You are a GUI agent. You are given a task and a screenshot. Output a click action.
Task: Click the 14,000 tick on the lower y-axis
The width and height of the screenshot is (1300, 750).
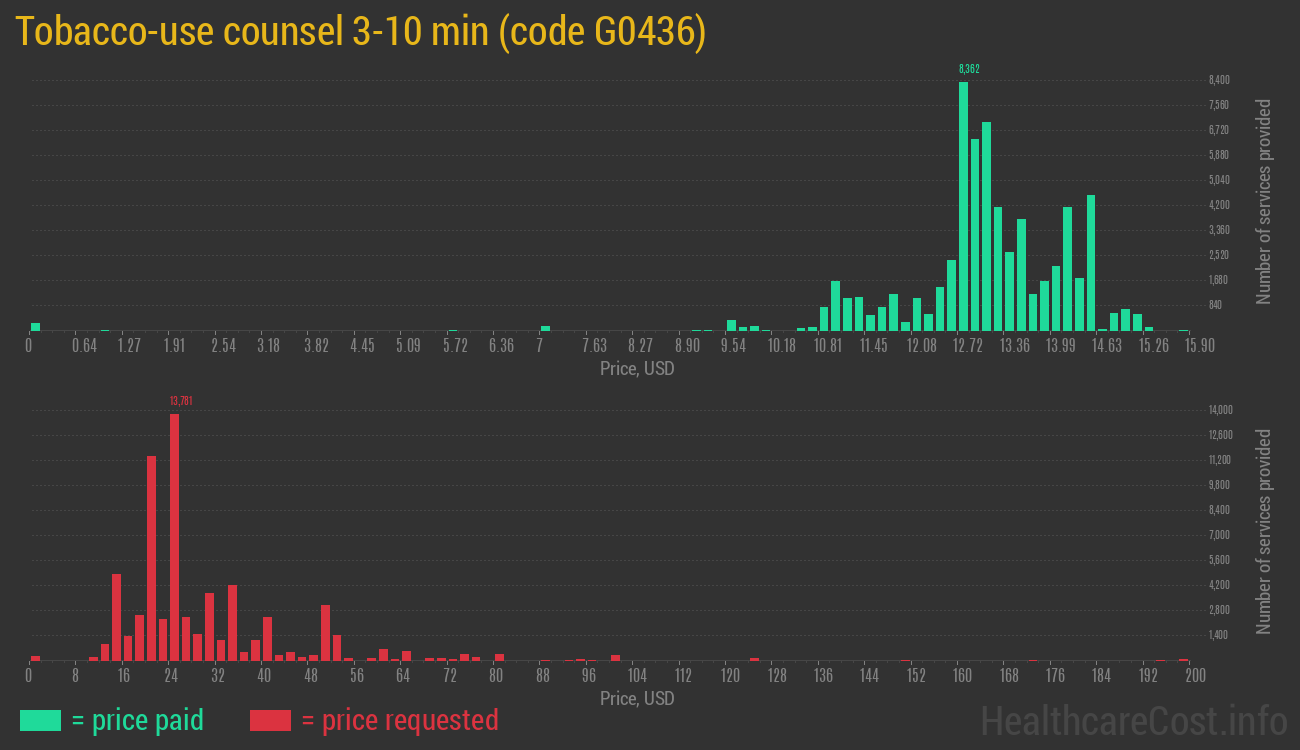(x=1219, y=410)
